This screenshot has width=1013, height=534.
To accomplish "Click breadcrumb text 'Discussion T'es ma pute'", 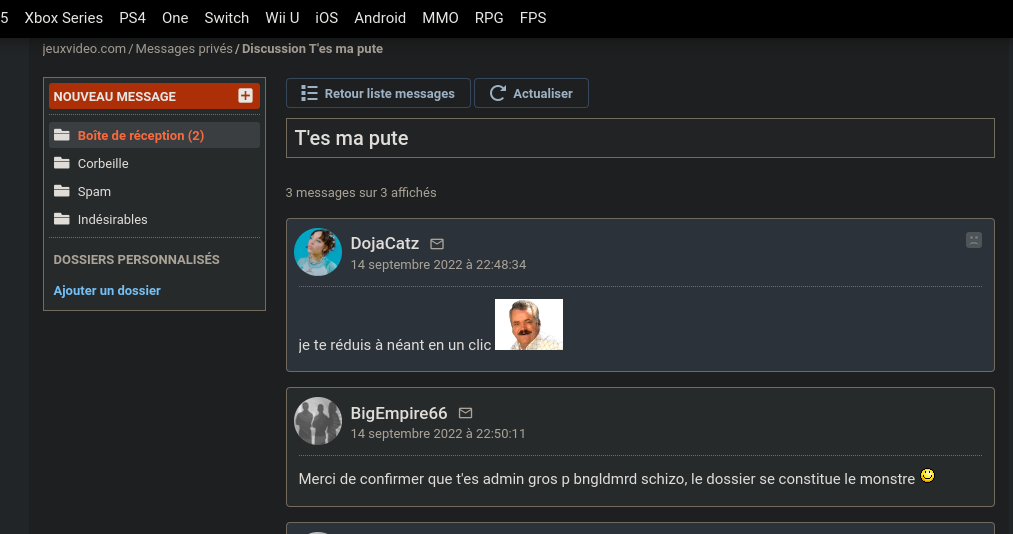I will click(x=313, y=49).
